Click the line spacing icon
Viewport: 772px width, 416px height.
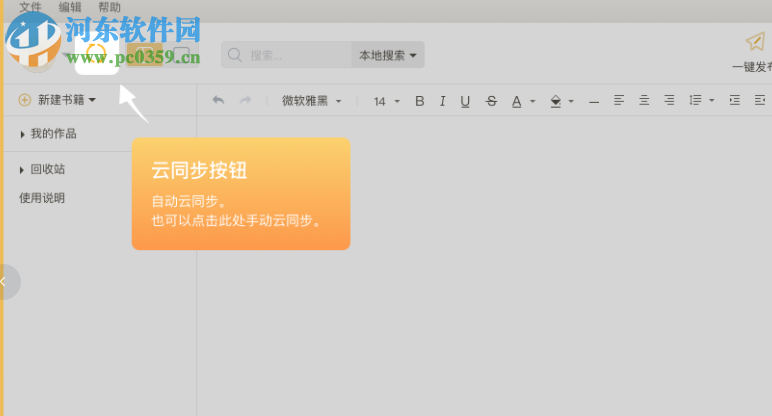[x=695, y=100]
